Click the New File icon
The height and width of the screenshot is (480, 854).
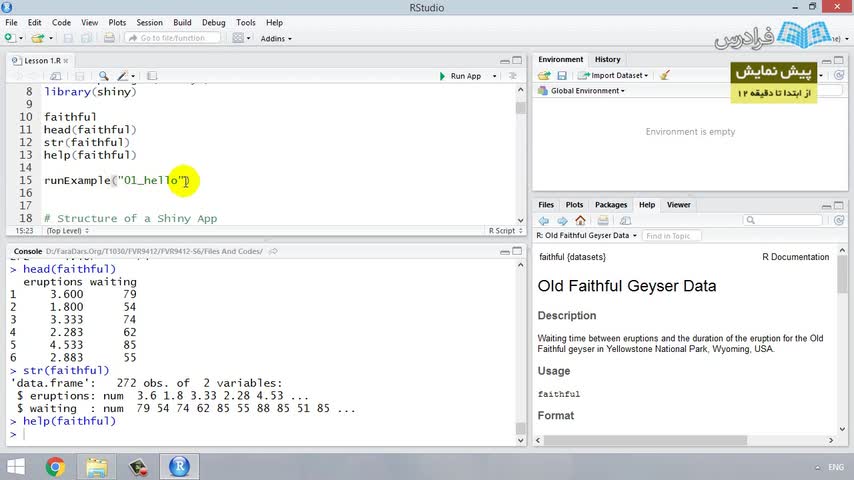(x=9, y=38)
